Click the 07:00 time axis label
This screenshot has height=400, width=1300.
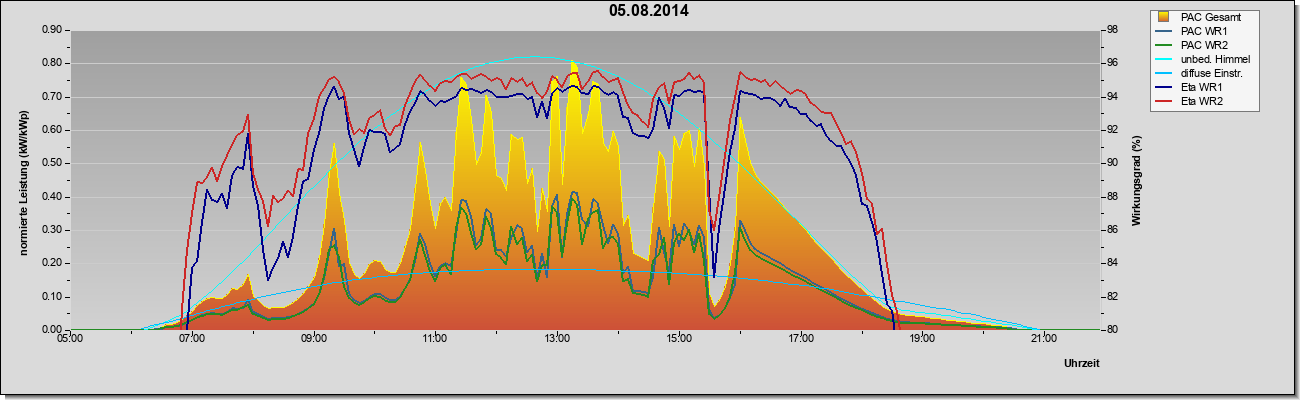click(192, 339)
